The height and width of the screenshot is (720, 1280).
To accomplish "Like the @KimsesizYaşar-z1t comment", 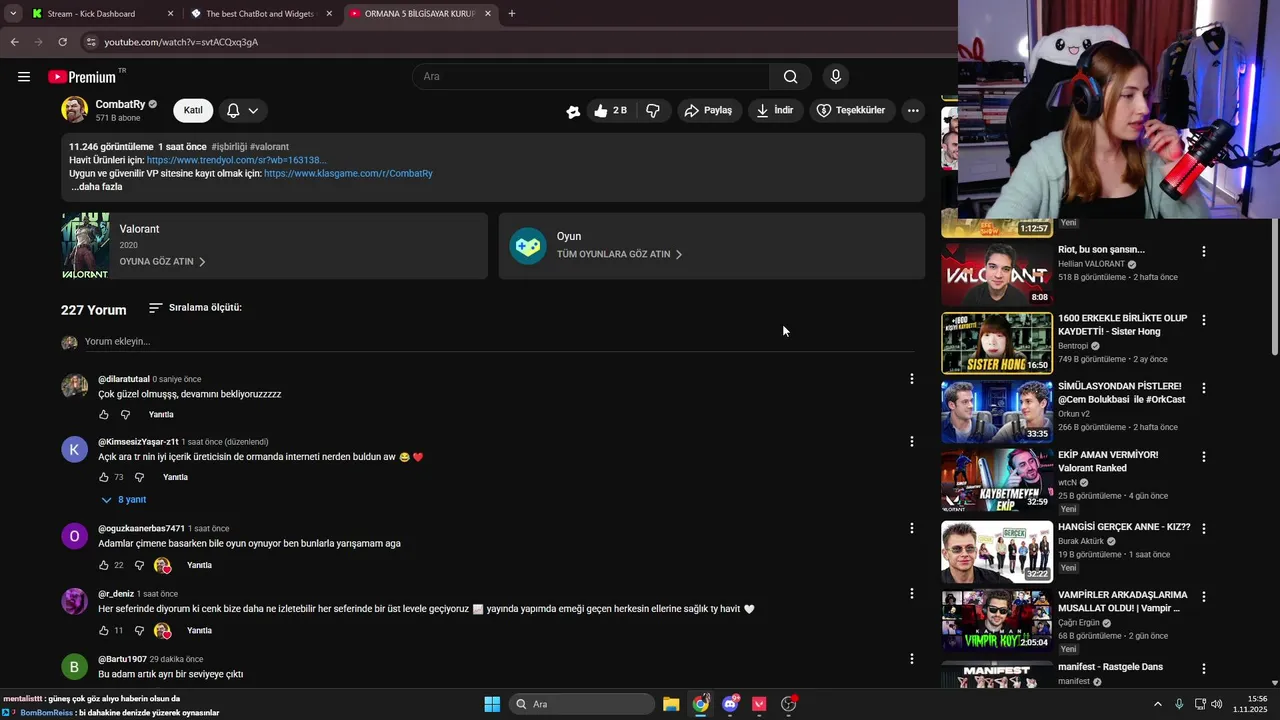I will click(x=104, y=478).
